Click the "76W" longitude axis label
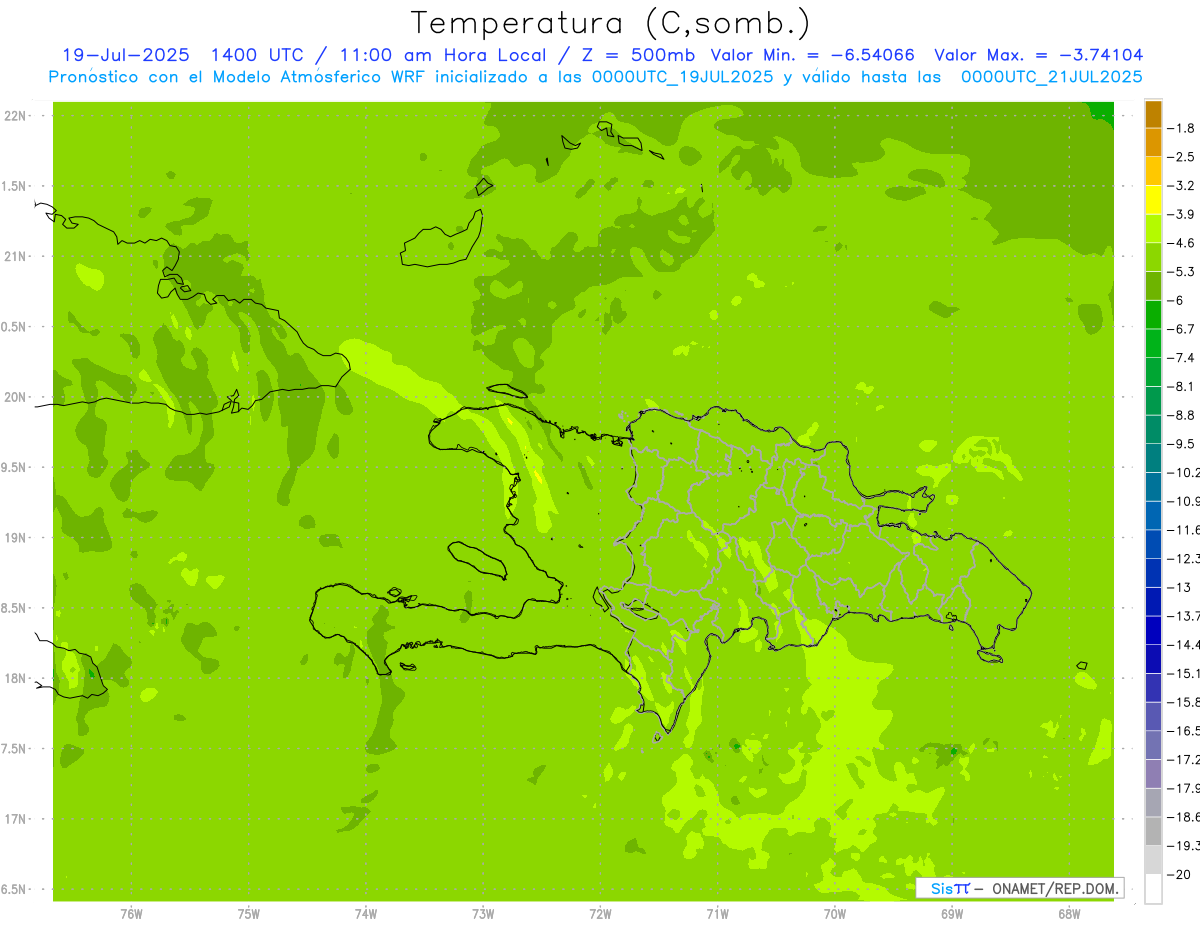Image resolution: width=1200 pixels, height=927 pixels. 131,914
